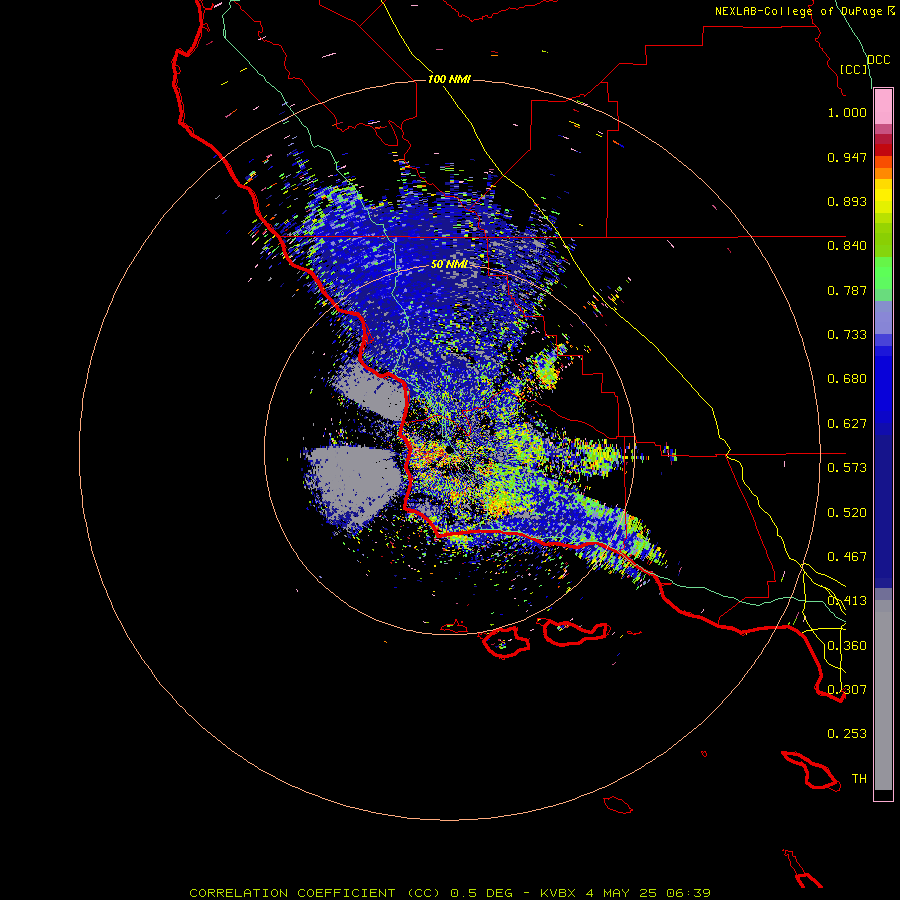The image size is (900, 900).
Task: Click the 0.627 scale label
Action: 847,424
